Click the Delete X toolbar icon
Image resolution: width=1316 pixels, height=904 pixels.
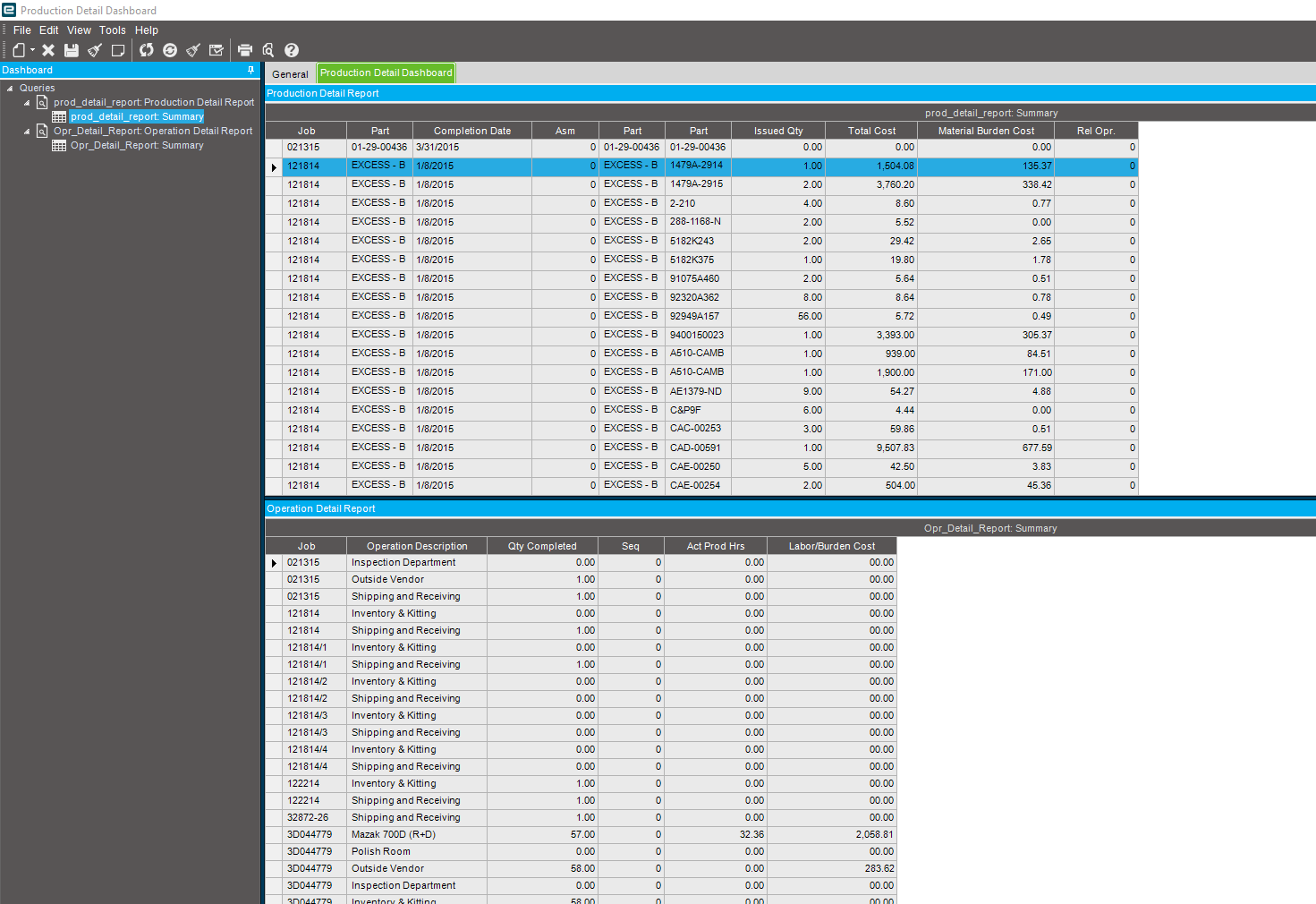pyautogui.click(x=48, y=50)
